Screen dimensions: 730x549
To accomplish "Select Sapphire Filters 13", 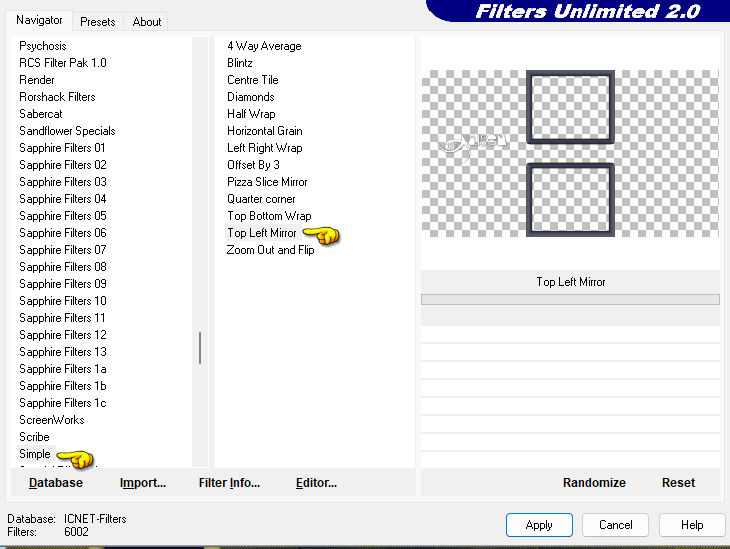I will [63, 352].
